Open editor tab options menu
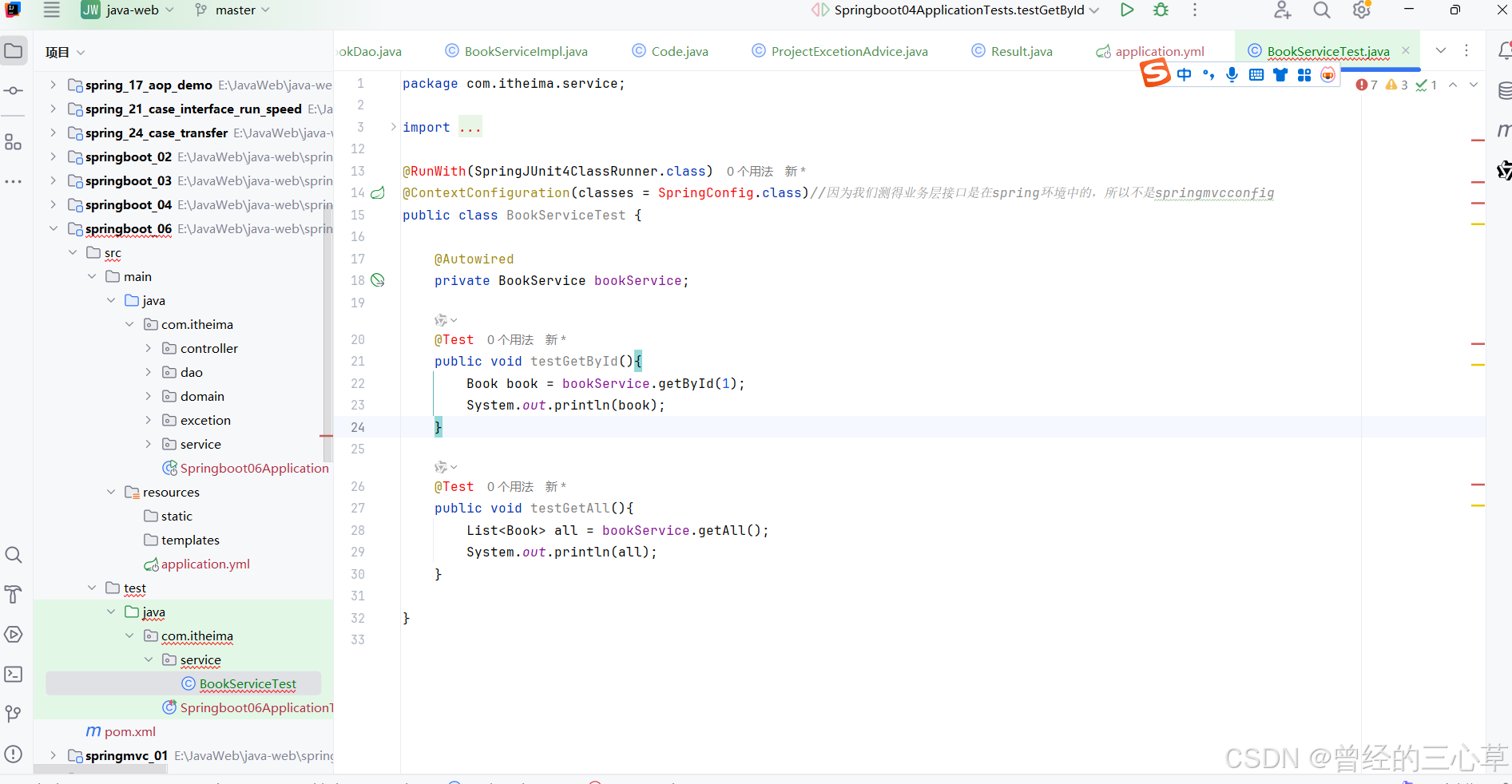1512x784 pixels. click(1466, 50)
